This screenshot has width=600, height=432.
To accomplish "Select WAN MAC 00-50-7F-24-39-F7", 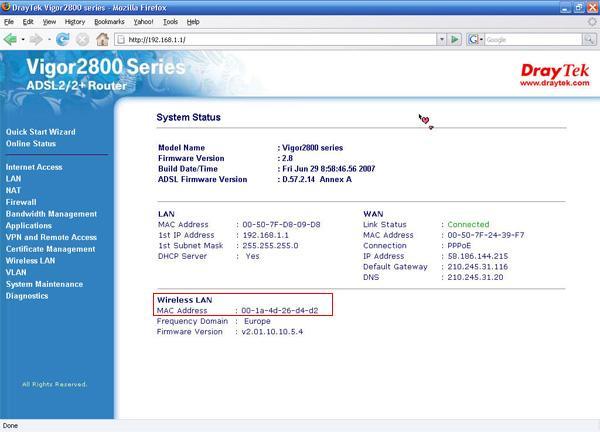I will tap(486, 235).
